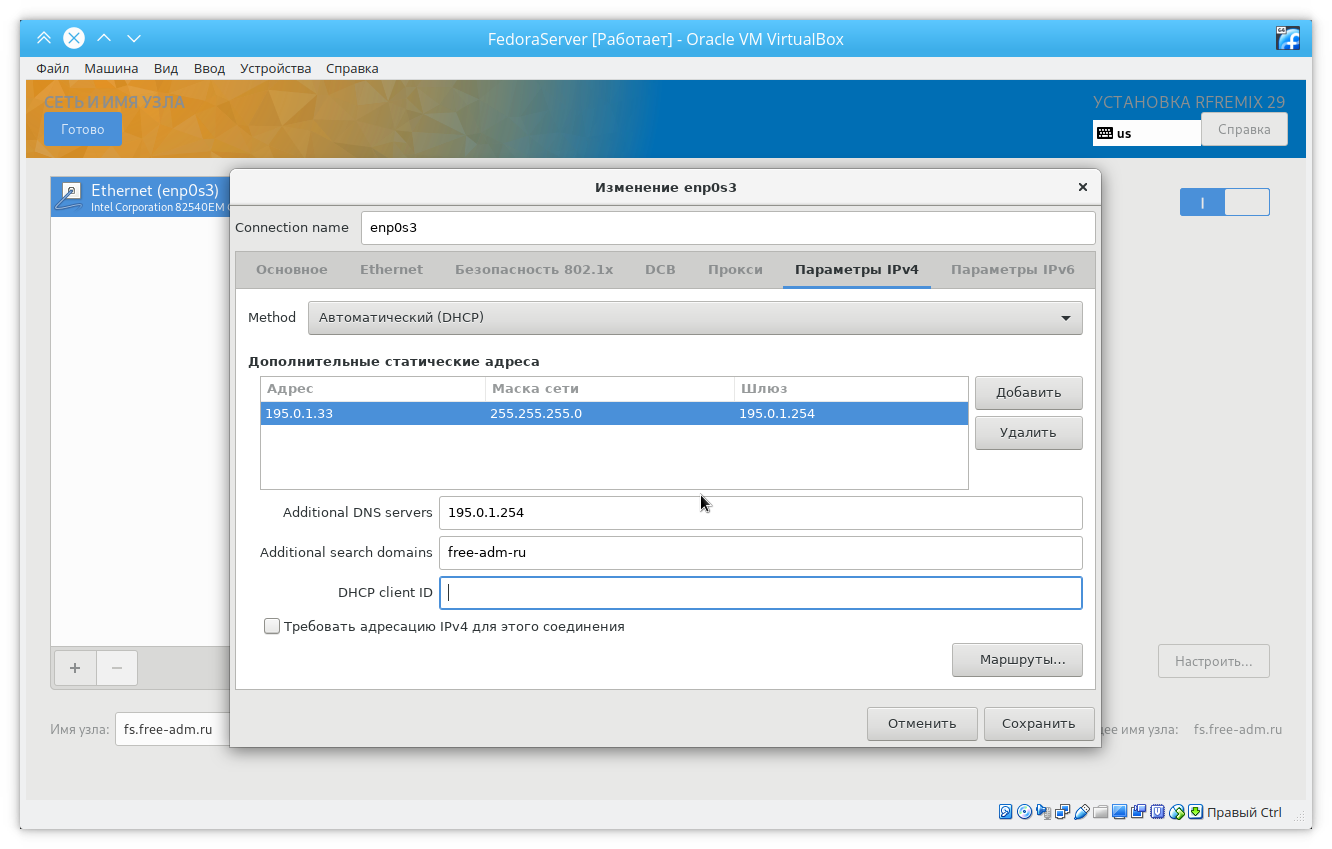Image resolution: width=1332 pixels, height=849 pixels.
Task: Open the Method dropdown (Автоматический DHCP)
Action: click(695, 318)
